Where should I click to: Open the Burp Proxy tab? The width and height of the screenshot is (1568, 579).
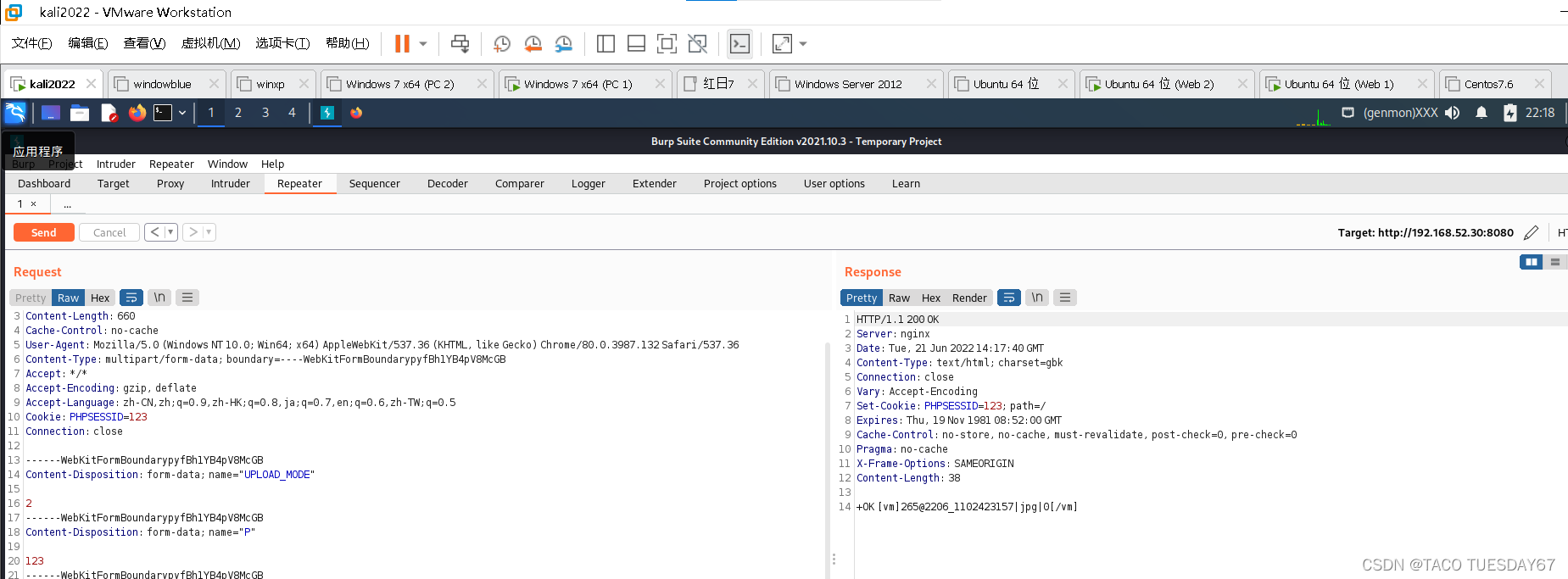click(x=170, y=184)
